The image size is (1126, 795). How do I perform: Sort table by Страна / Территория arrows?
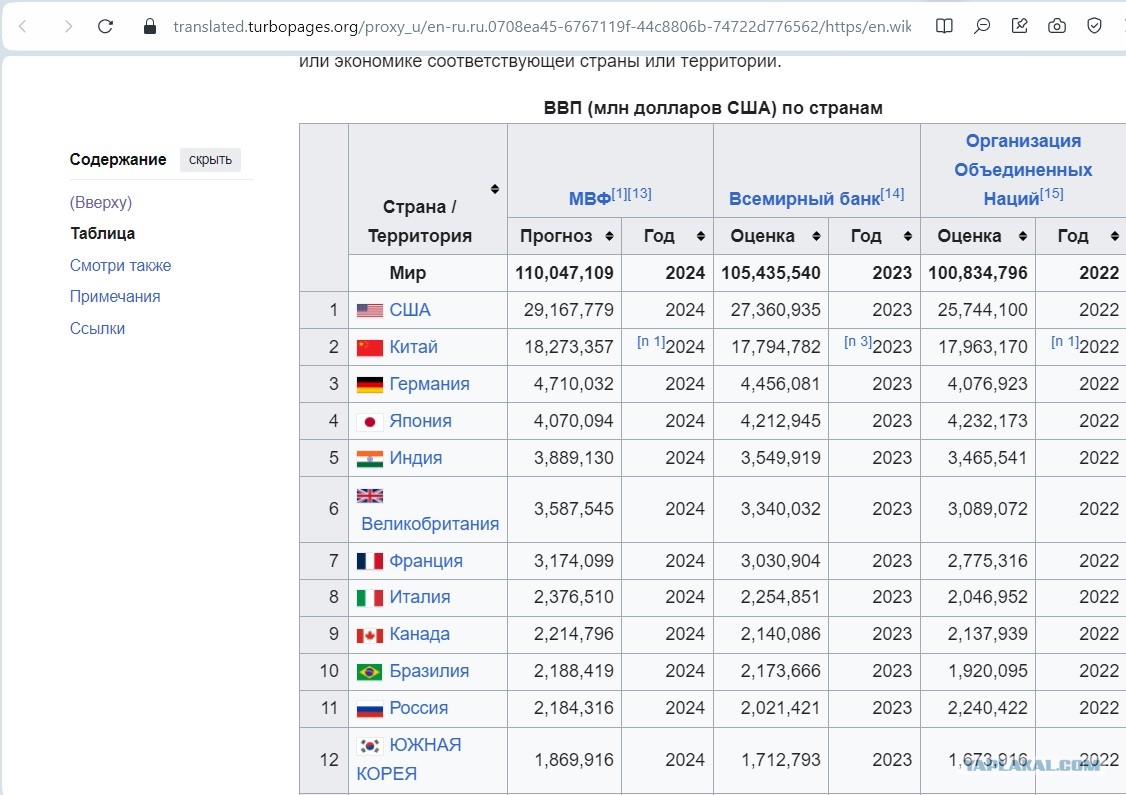495,189
